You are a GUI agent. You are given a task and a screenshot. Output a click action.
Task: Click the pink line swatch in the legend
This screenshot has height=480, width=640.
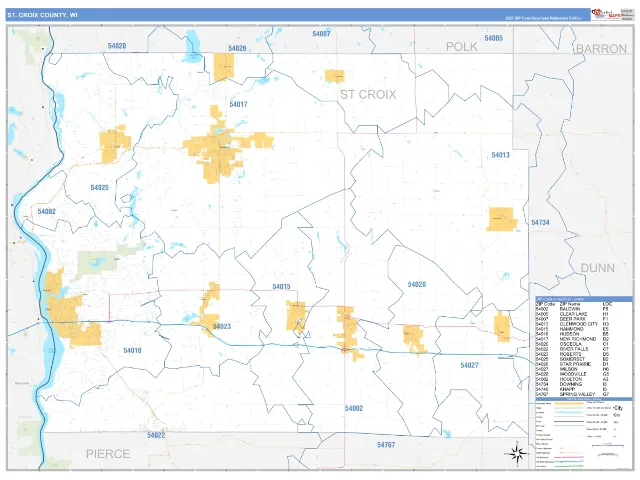pyautogui.click(x=569, y=458)
